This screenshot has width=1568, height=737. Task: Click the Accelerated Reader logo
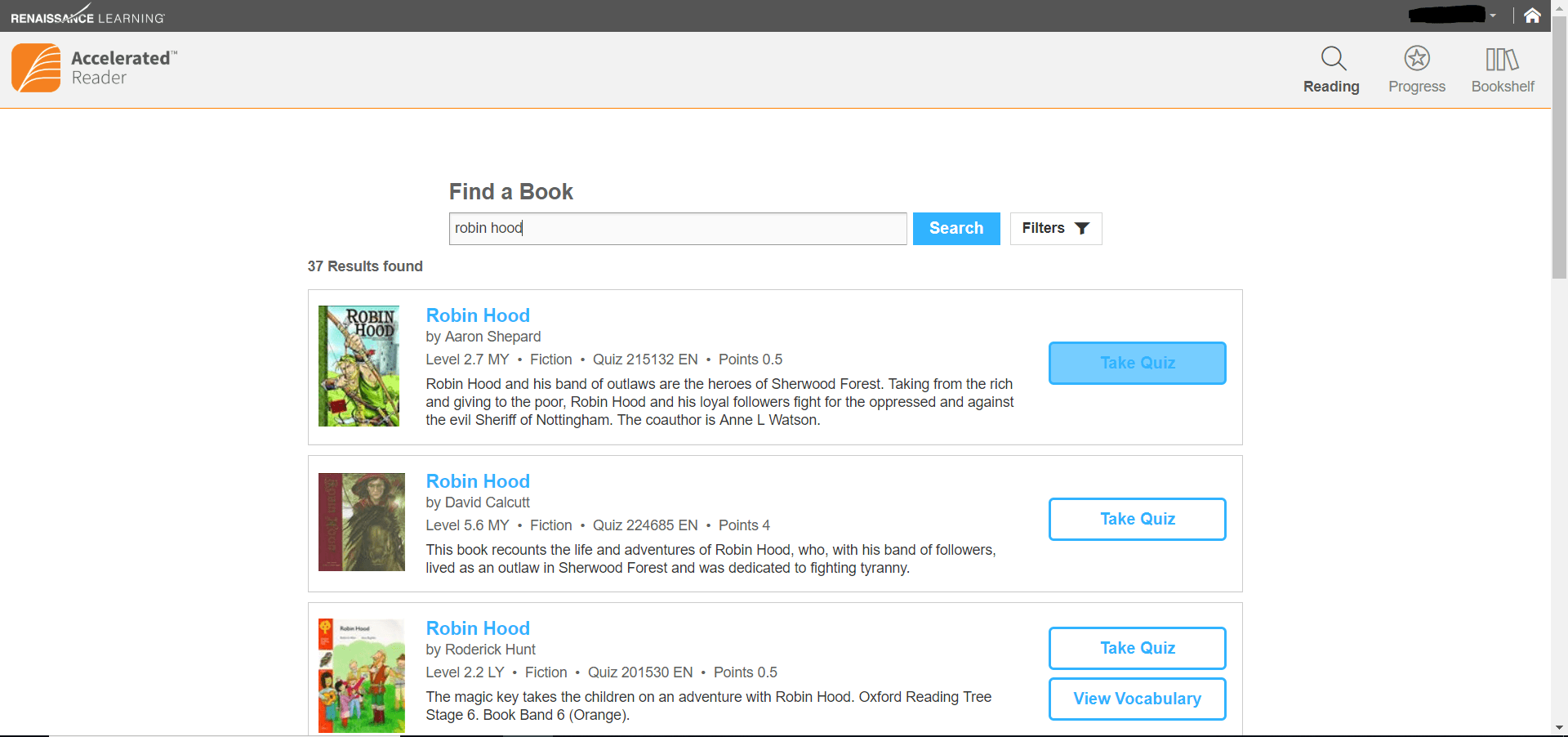(94, 68)
